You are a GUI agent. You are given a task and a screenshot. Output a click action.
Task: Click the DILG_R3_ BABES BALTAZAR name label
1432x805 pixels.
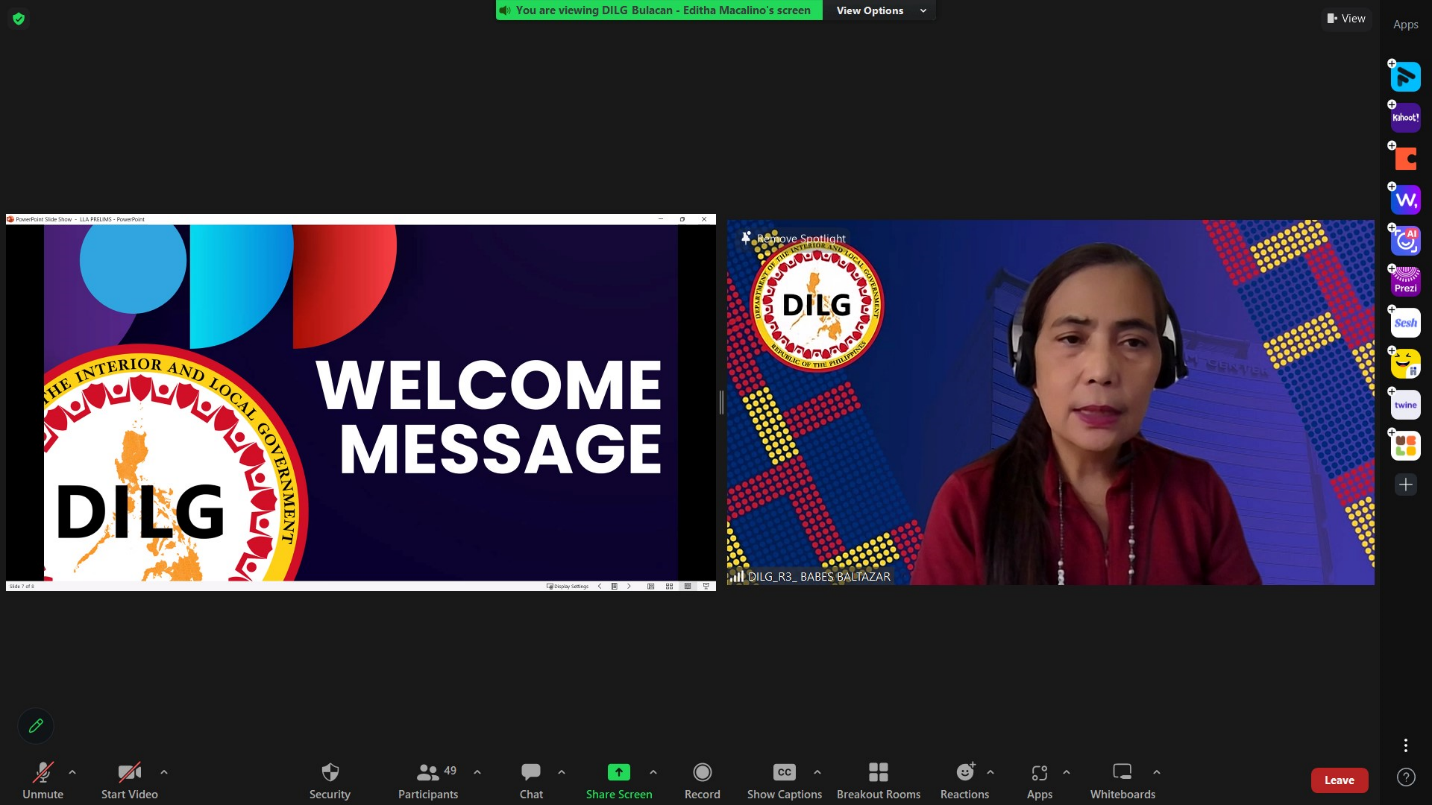(819, 577)
